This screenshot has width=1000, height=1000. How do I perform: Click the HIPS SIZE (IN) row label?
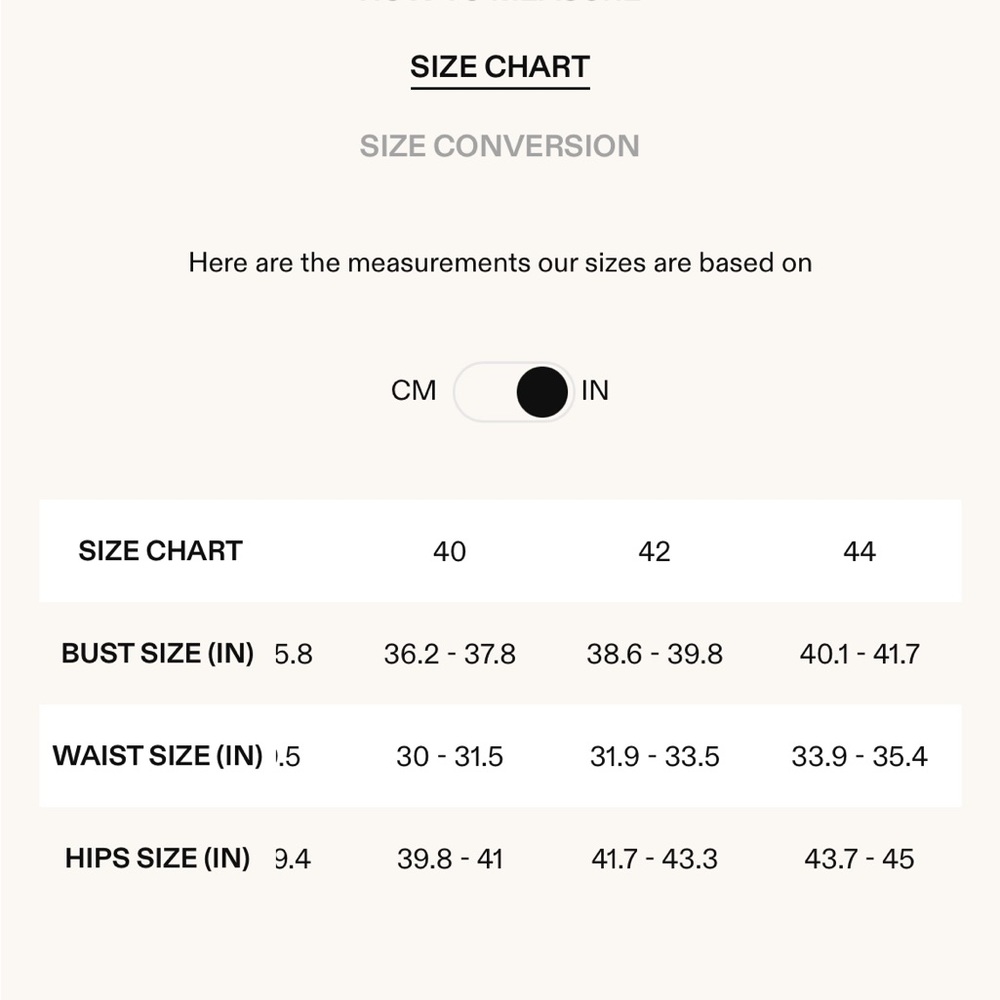(158, 858)
